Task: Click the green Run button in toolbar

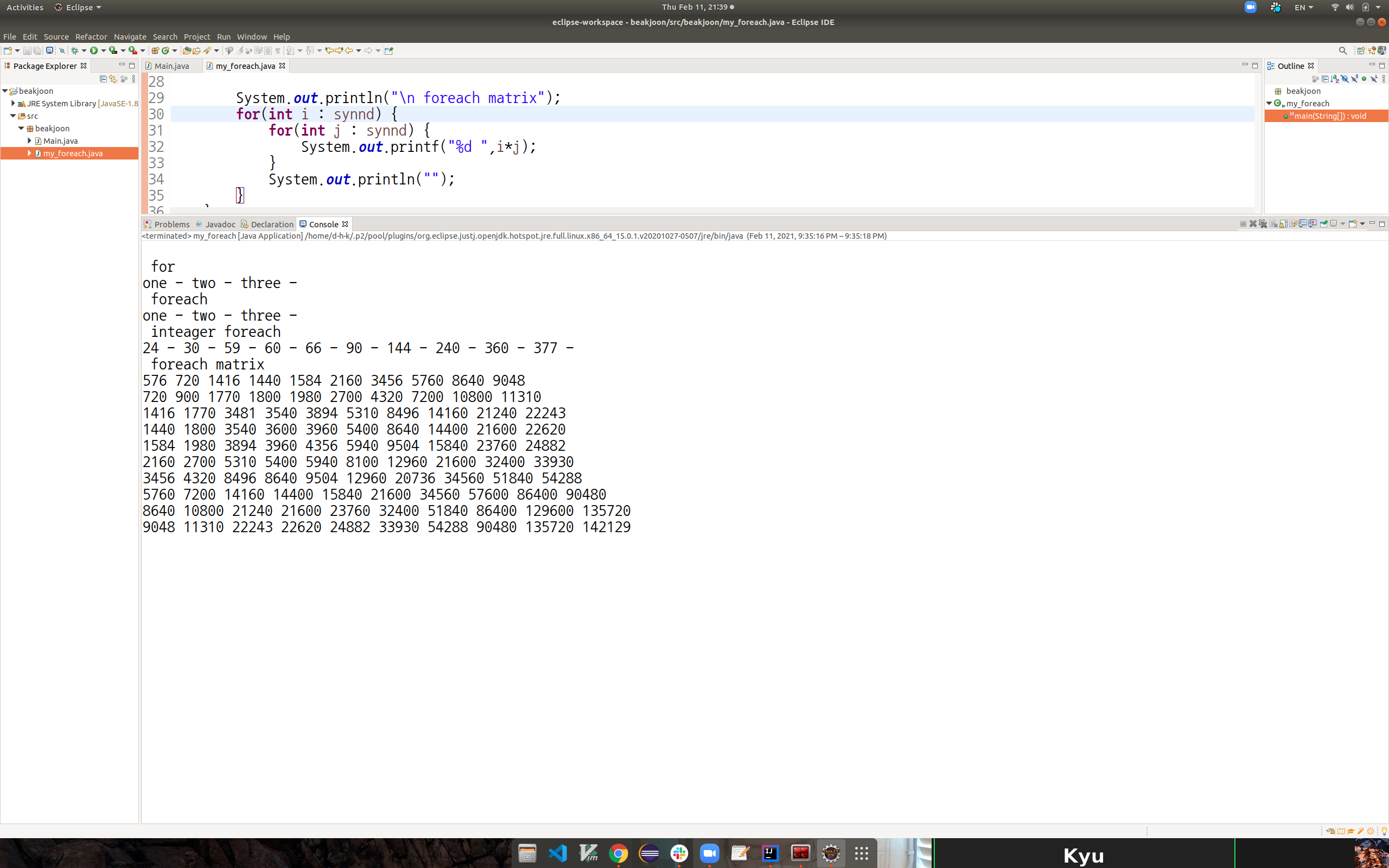Action: click(x=93, y=50)
